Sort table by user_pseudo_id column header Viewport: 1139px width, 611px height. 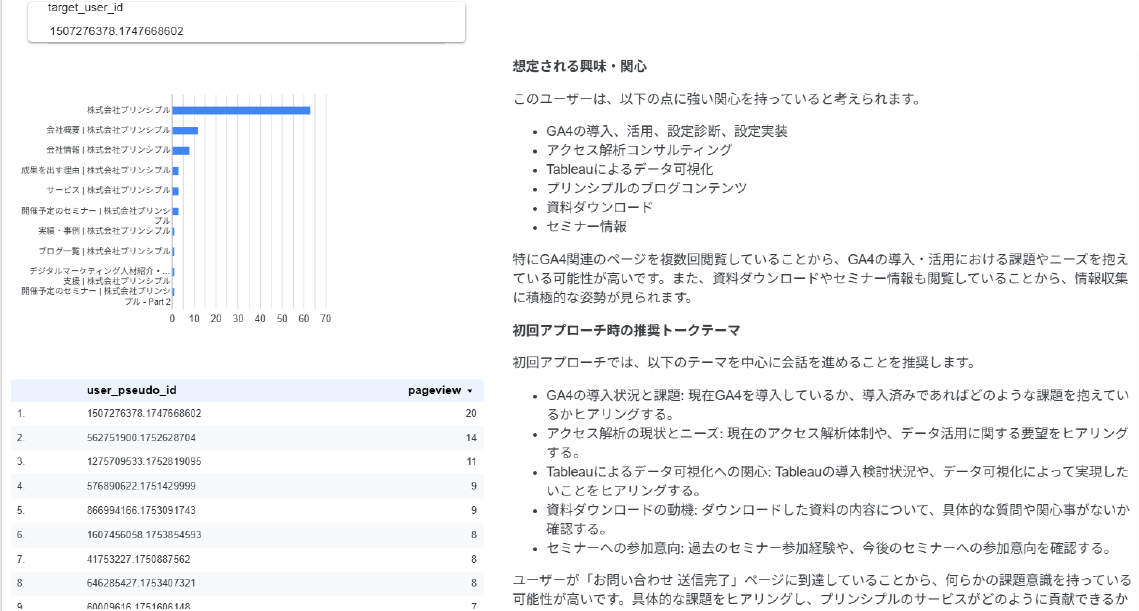132,390
